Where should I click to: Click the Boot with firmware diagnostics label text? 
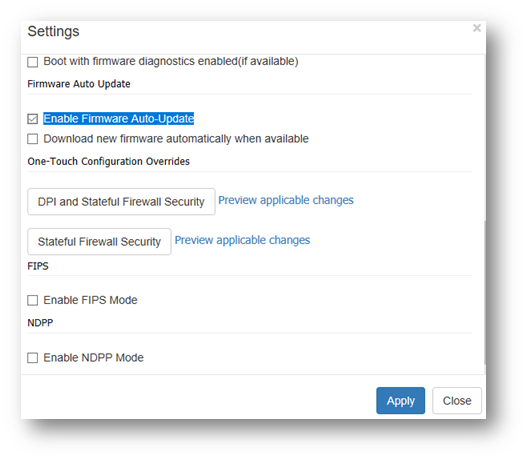pos(171,61)
